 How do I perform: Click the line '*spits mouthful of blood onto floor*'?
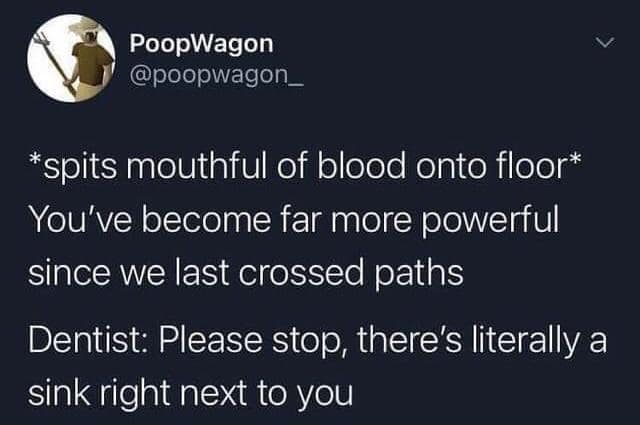(304, 167)
